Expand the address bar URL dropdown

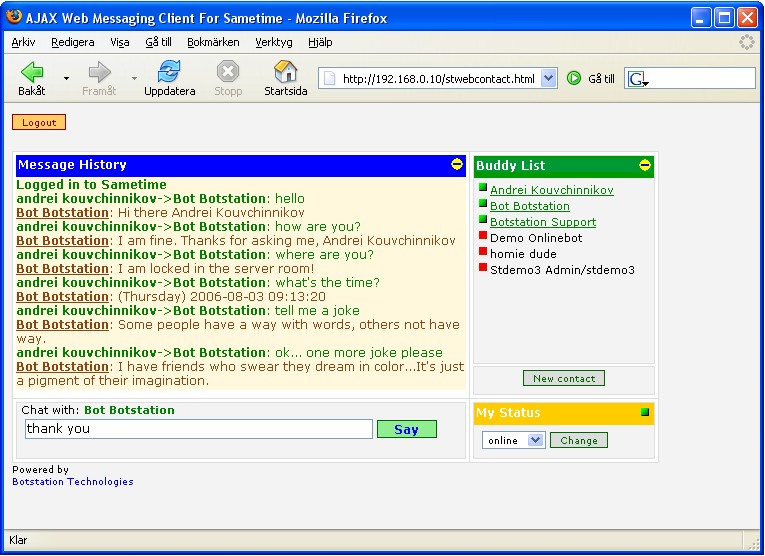[549, 78]
